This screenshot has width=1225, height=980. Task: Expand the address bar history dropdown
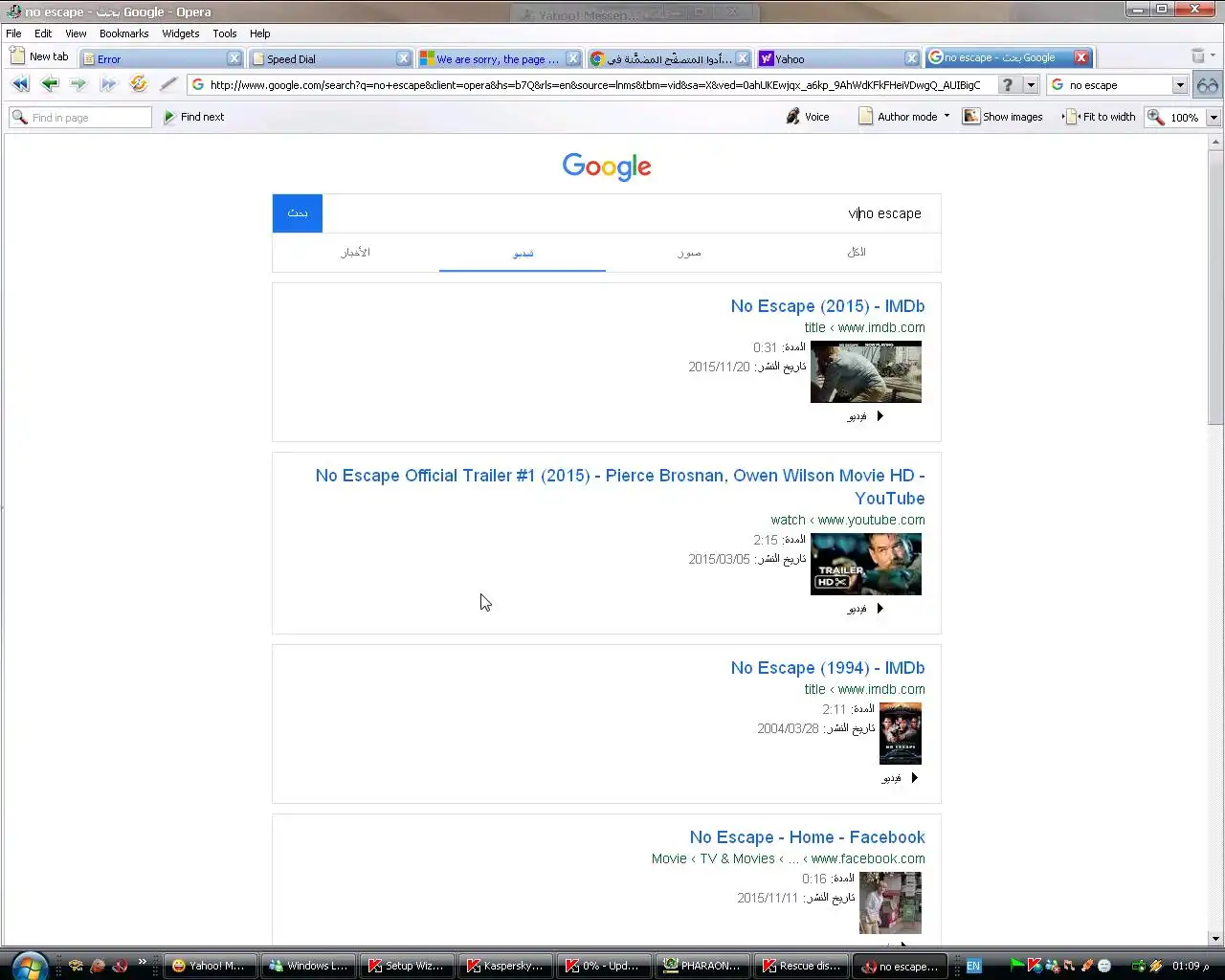pos(1031,84)
